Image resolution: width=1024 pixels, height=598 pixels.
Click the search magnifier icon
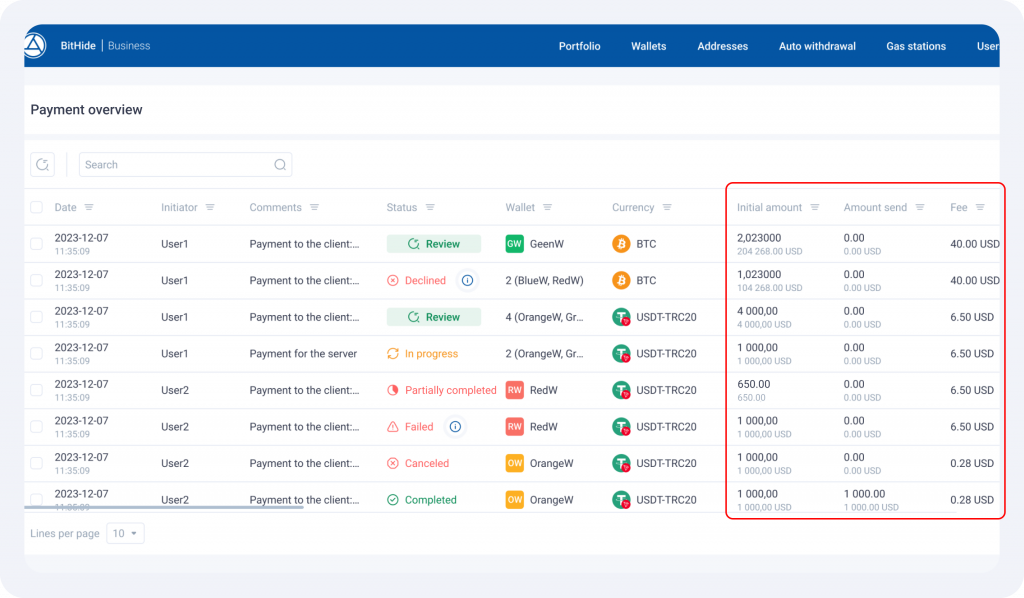point(280,165)
